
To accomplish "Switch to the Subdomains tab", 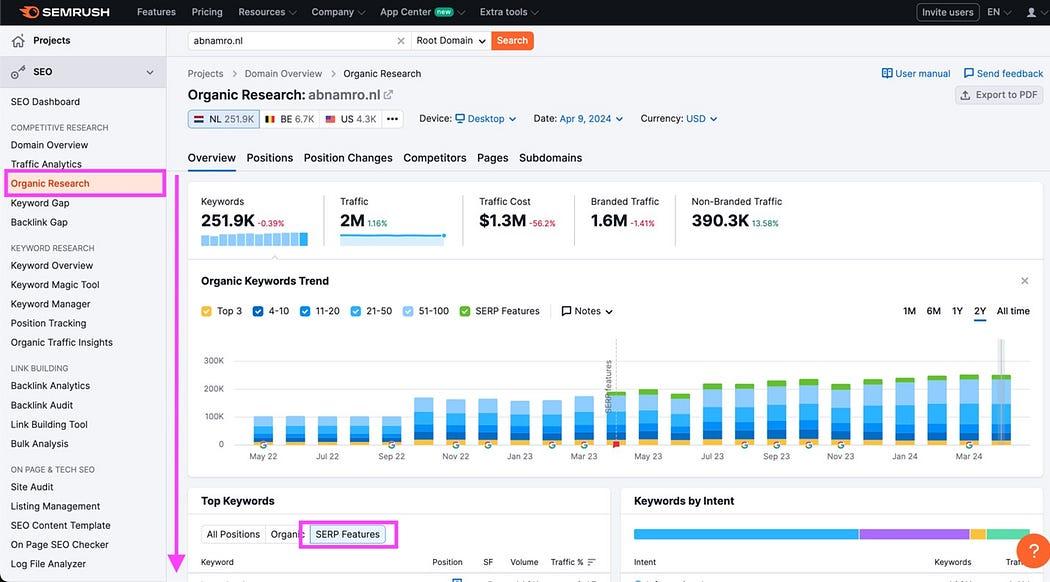I will click(x=550, y=158).
